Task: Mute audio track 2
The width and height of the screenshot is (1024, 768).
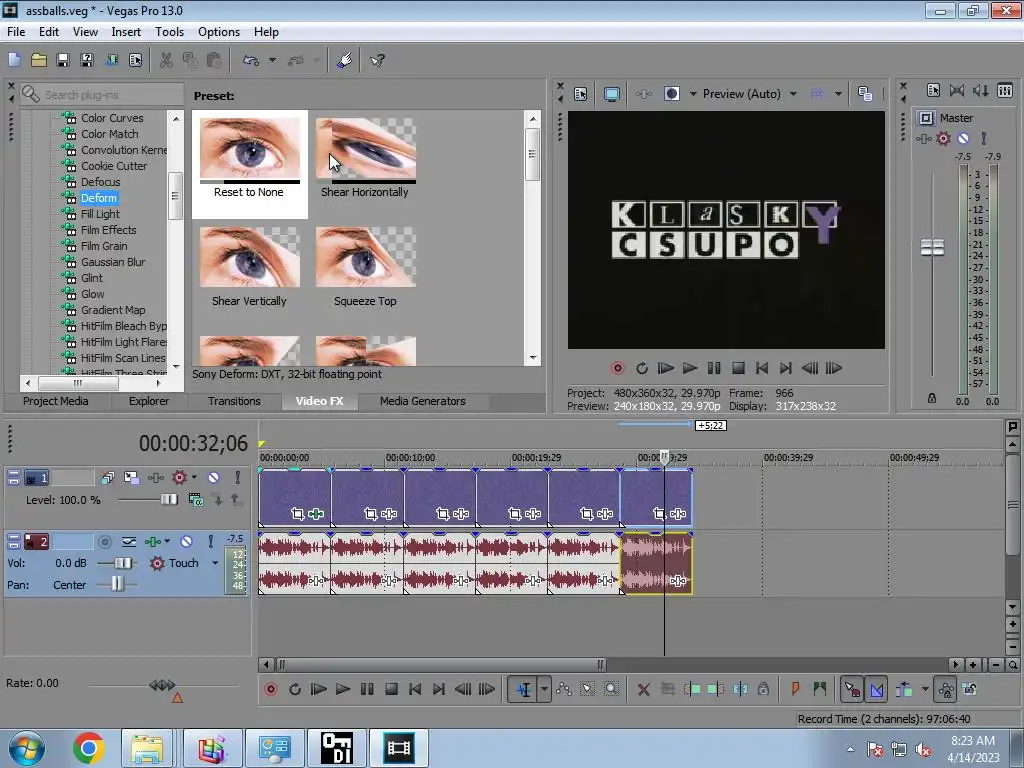Action: (186, 541)
